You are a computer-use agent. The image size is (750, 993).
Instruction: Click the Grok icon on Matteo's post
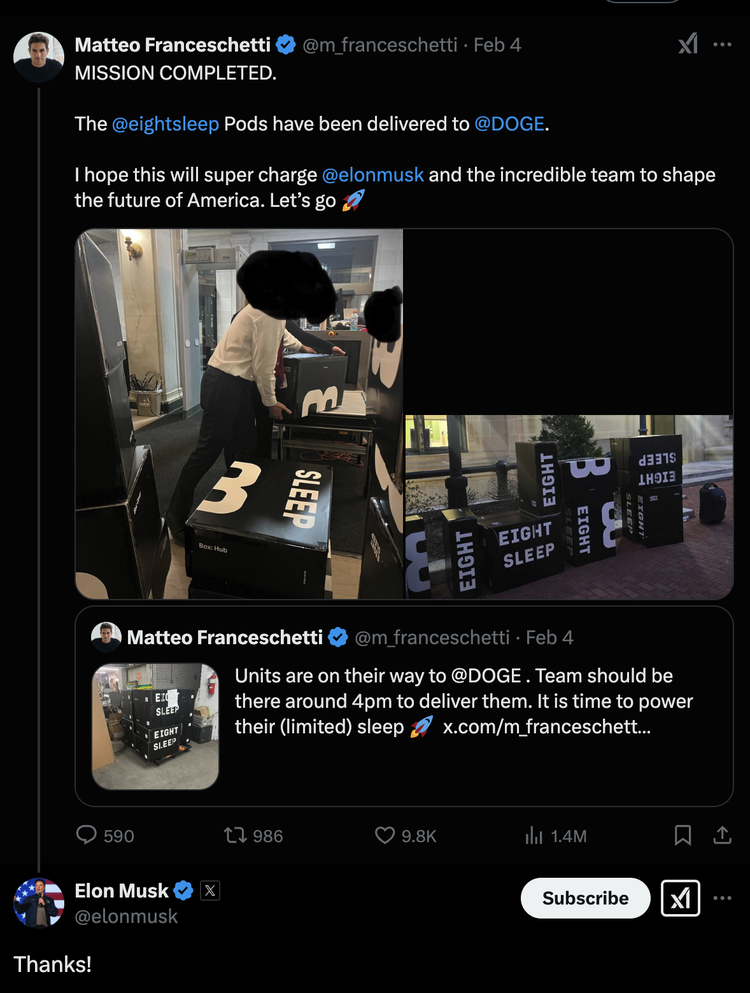(688, 44)
